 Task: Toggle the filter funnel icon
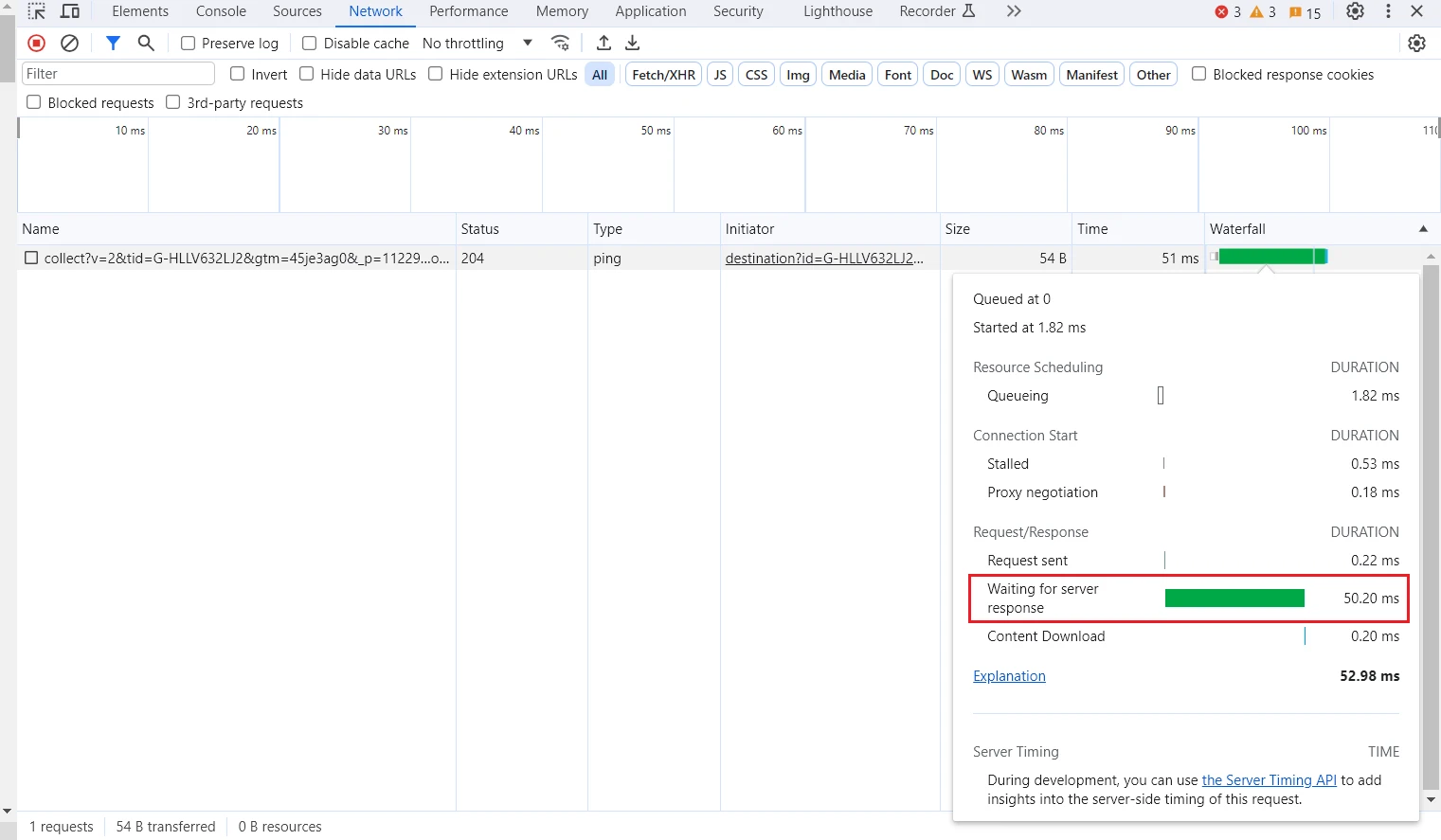(113, 43)
